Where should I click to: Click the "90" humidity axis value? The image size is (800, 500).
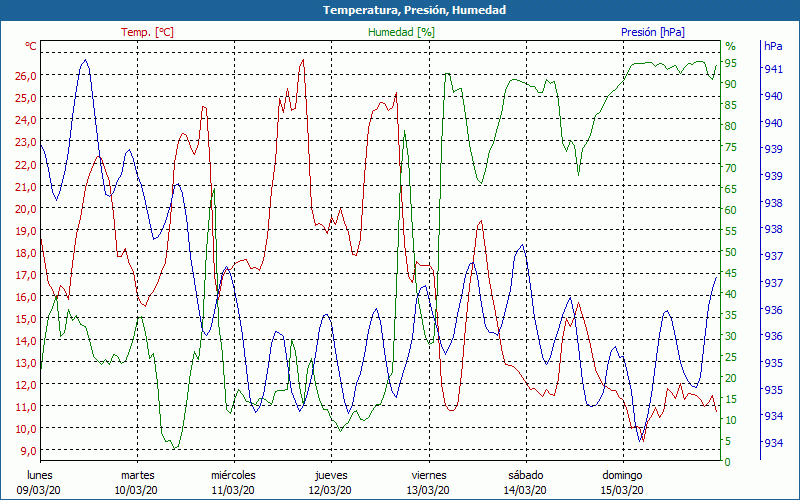click(x=731, y=84)
